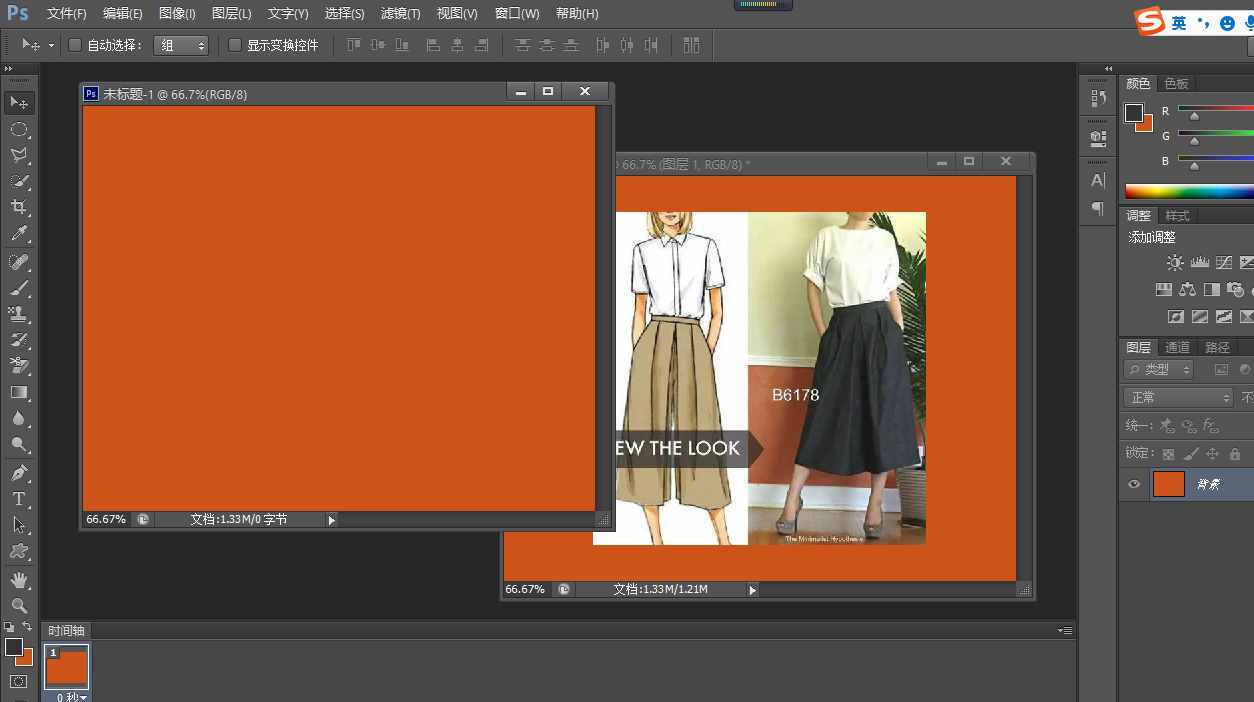This screenshot has width=1254, height=702.
Task: Select the Polygonal Lasso tool
Action: coord(19,155)
